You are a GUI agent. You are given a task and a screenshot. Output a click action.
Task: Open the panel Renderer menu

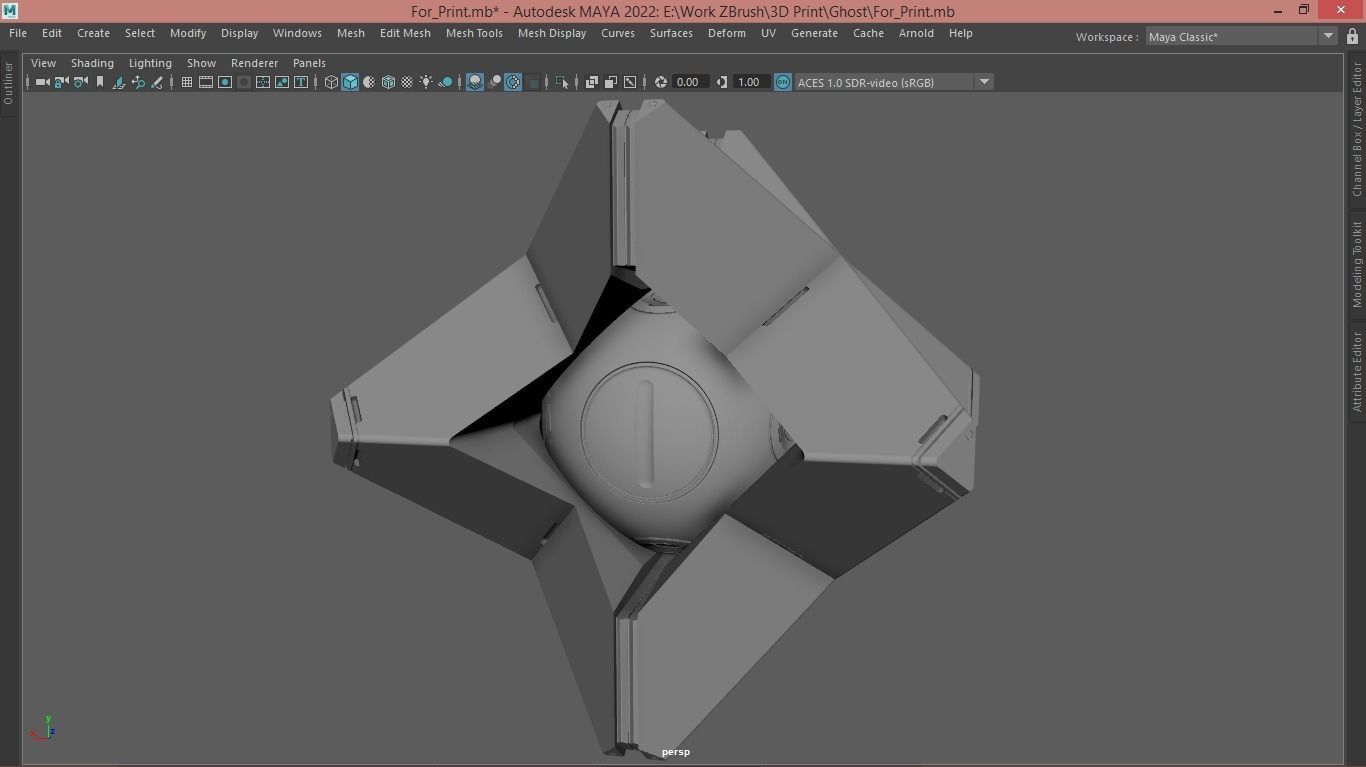pyautogui.click(x=254, y=63)
